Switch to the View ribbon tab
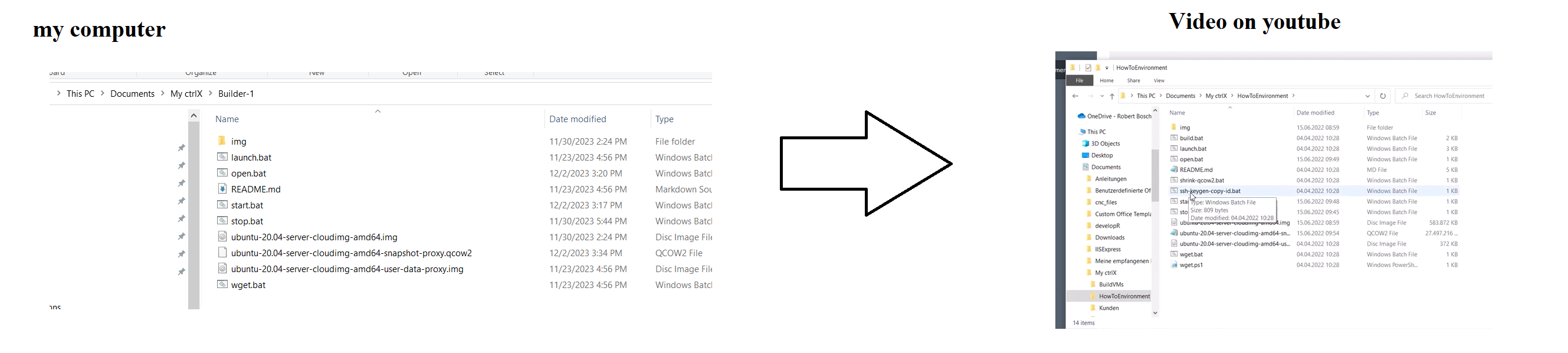 click(1159, 80)
